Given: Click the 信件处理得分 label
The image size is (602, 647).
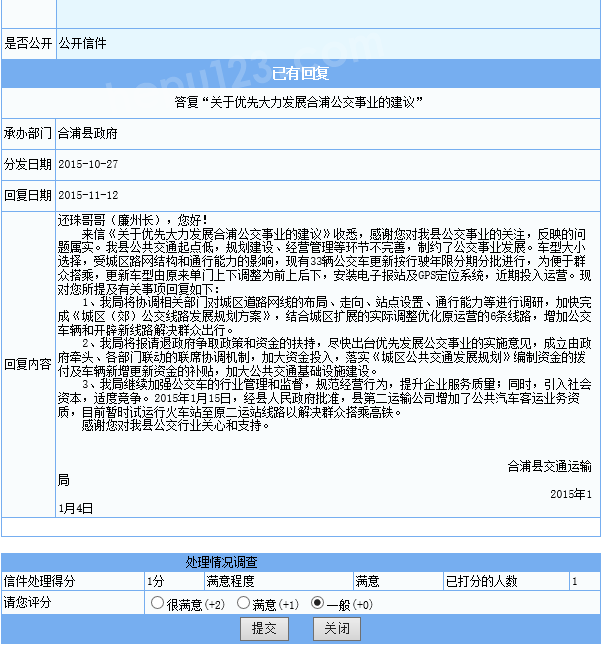Looking at the screenshot, I should pos(40,581).
